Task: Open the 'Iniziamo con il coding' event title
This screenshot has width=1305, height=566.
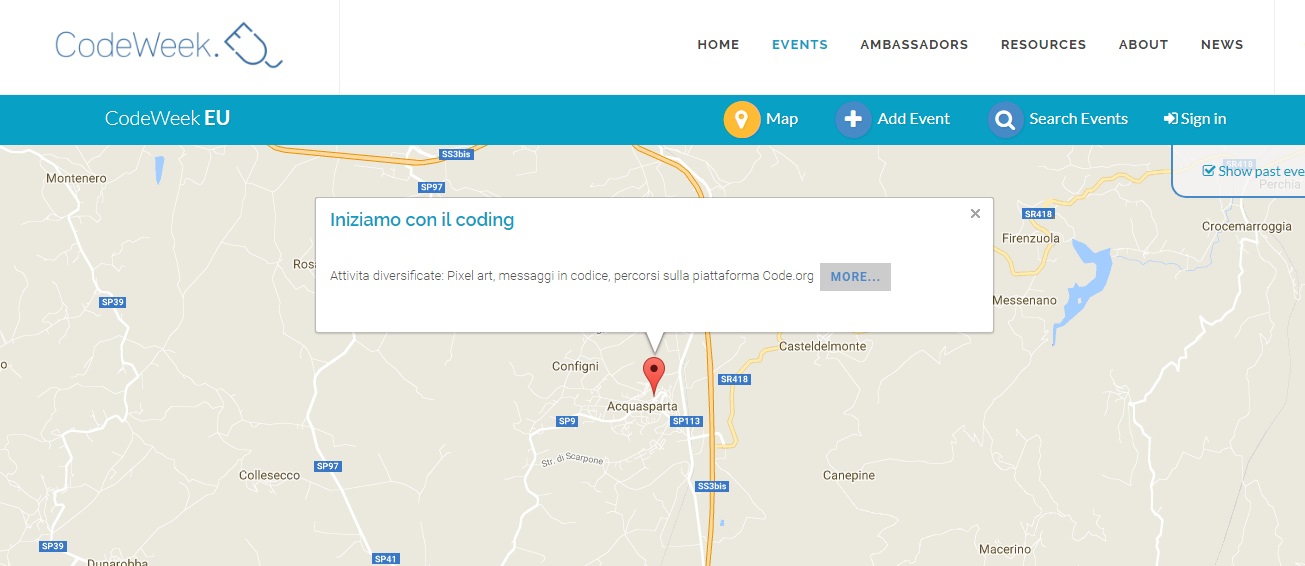Action: coord(422,220)
